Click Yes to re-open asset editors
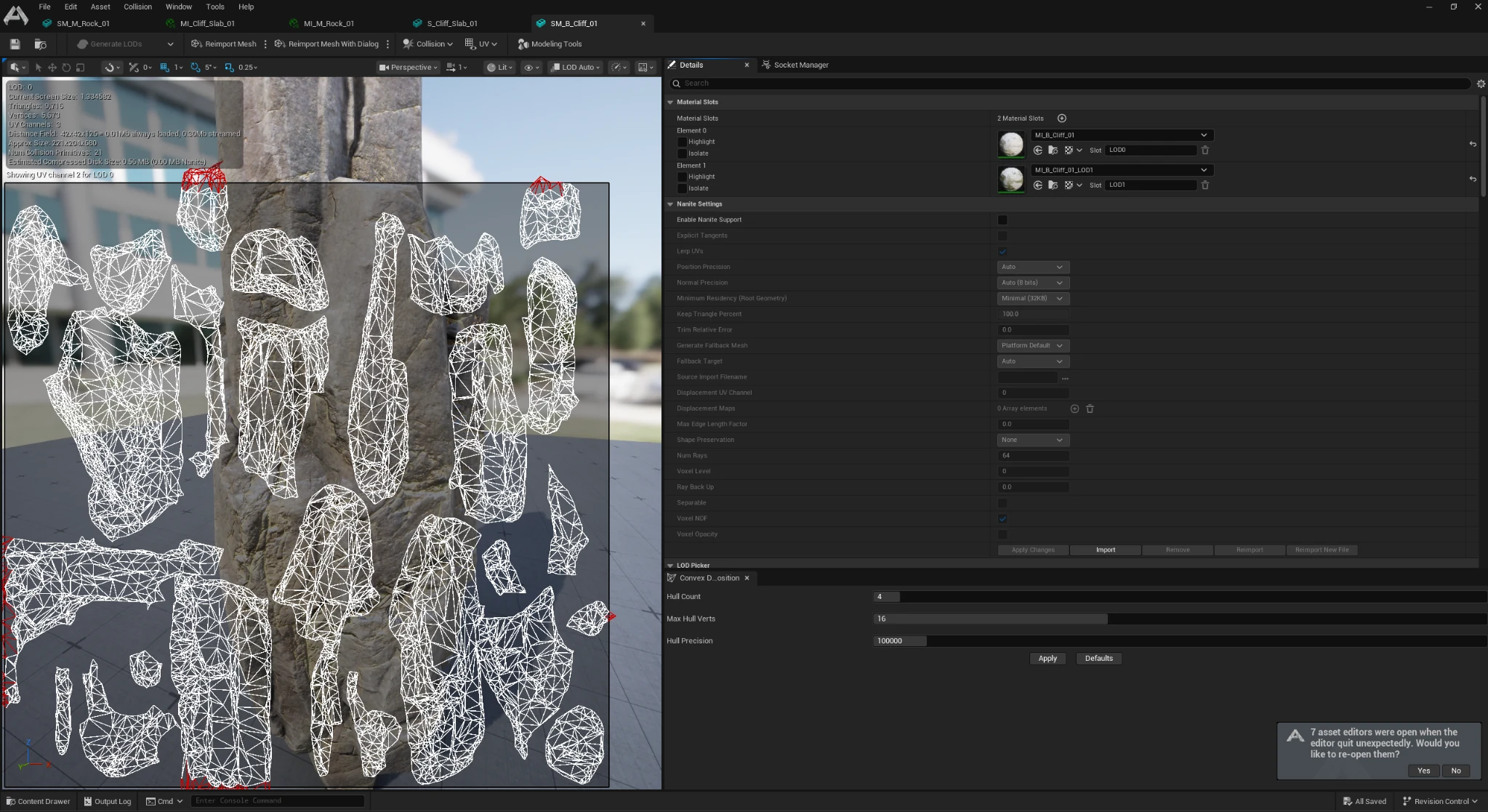This screenshot has width=1488, height=812. pos(1423,771)
